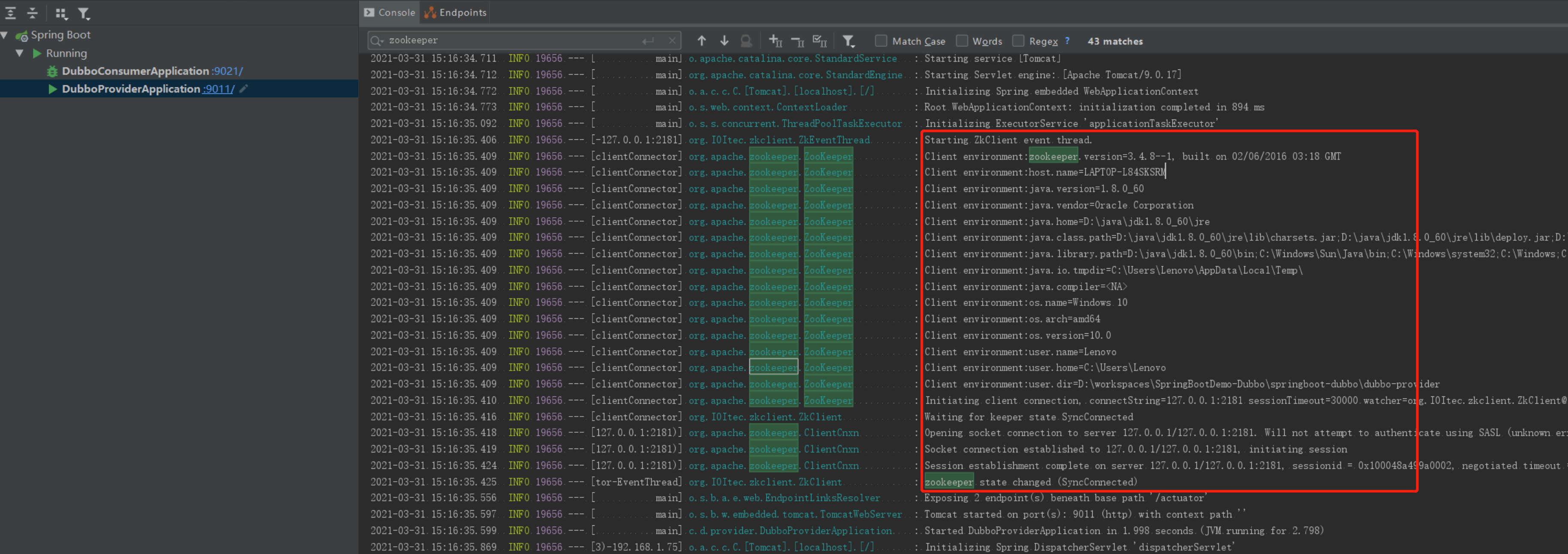
Task: Click the 'o.s.web.context.ContextLoader' logger name
Action: pyautogui.click(x=768, y=107)
